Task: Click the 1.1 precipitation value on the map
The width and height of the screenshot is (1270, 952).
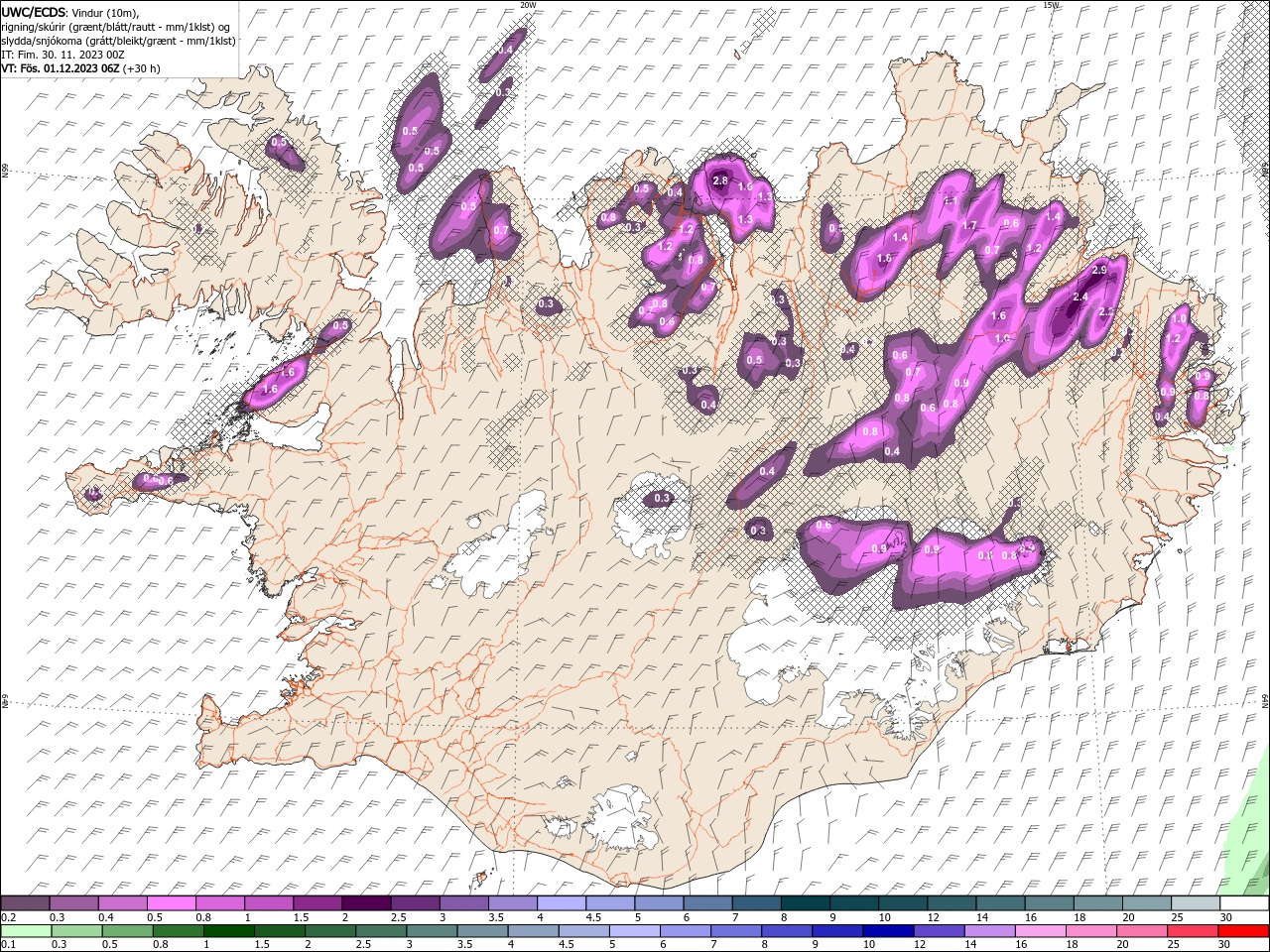Action: click(950, 200)
